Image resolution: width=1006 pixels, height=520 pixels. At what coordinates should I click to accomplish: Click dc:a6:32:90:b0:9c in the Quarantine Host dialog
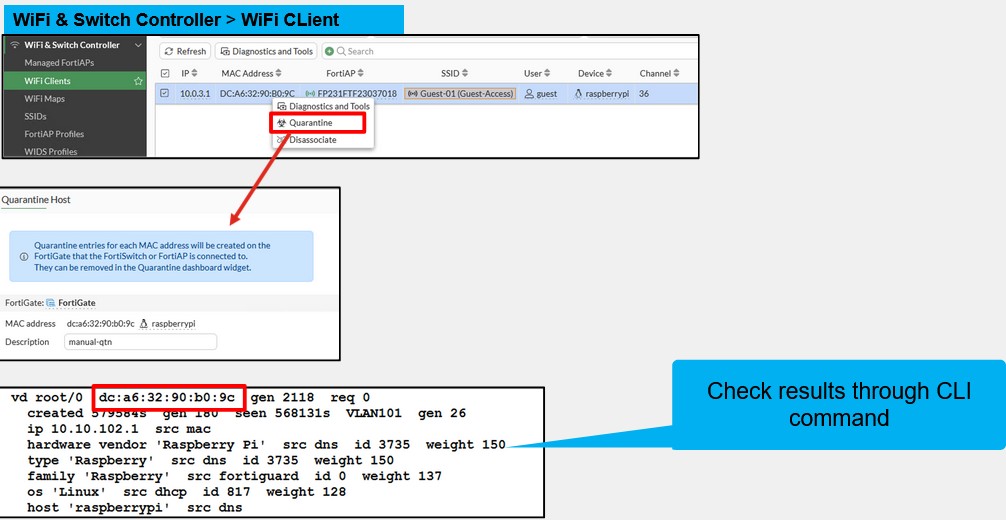pos(101,324)
